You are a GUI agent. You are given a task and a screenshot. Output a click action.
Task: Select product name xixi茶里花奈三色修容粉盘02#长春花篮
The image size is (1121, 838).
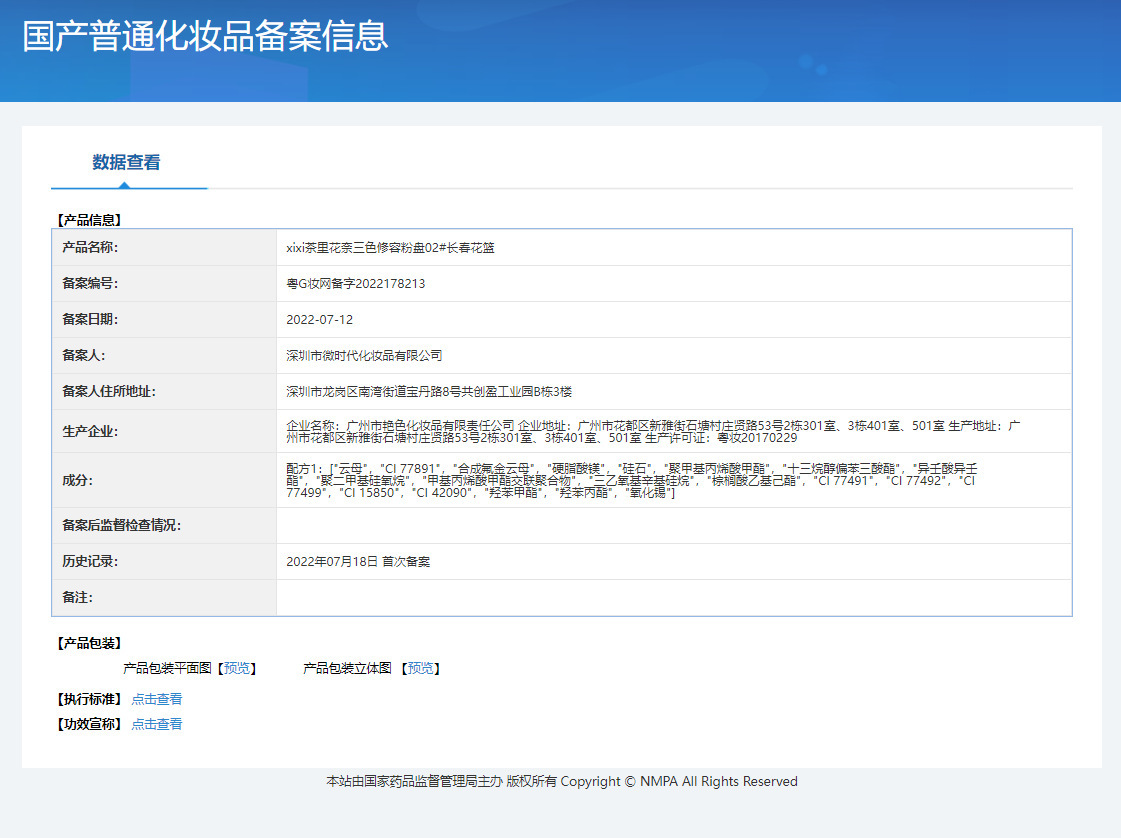click(x=390, y=248)
